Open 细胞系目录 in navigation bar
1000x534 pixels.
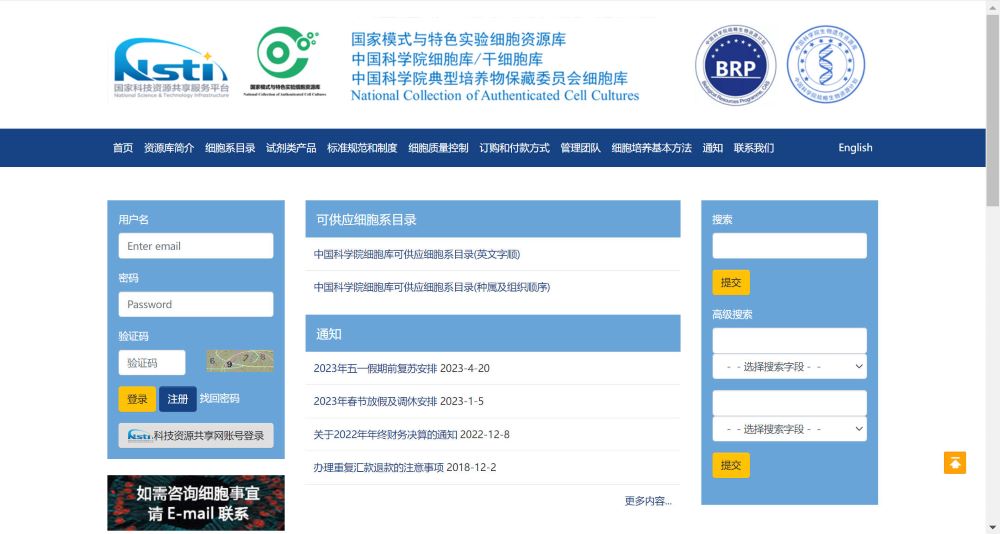[x=230, y=148]
